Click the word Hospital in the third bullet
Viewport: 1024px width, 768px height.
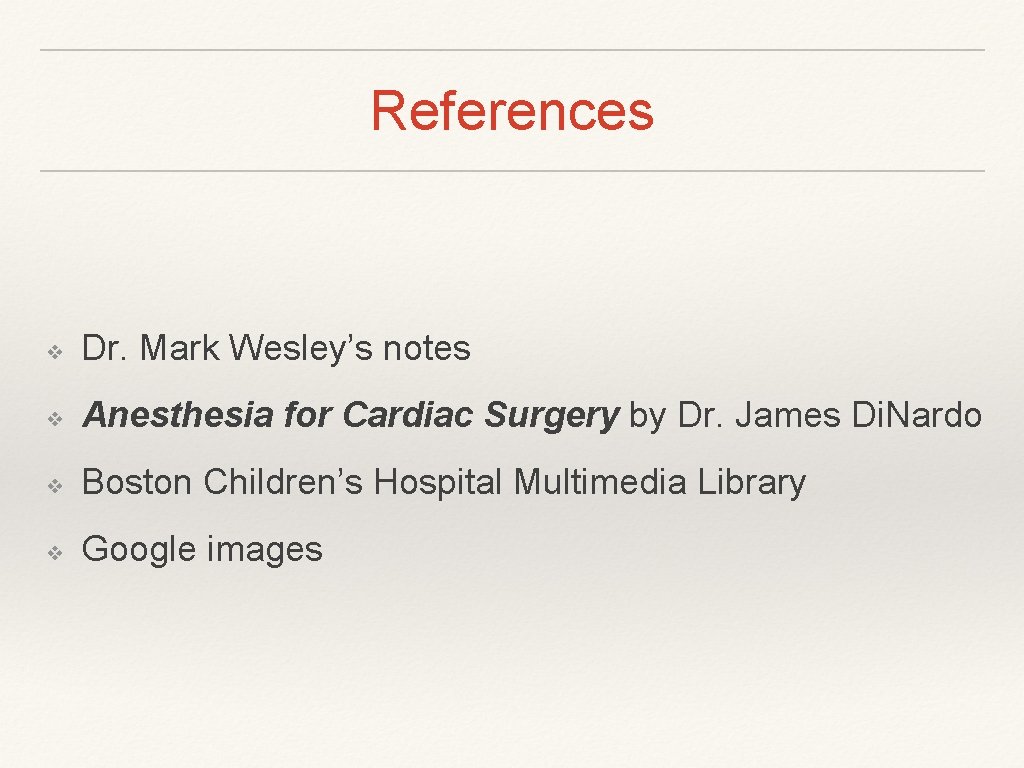(438, 484)
